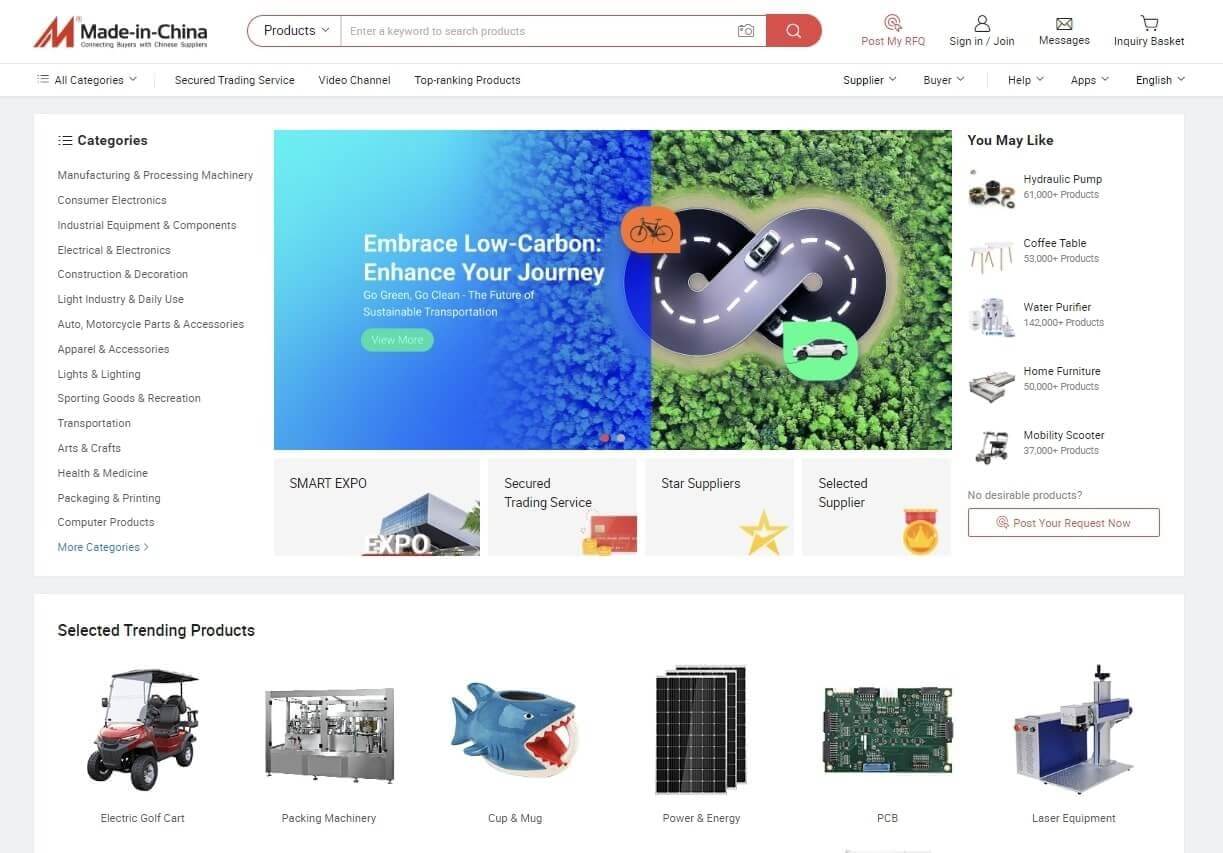Screen dimensions: 1223x853
Task: Open Construction & Decoration category
Action: tap(123, 274)
